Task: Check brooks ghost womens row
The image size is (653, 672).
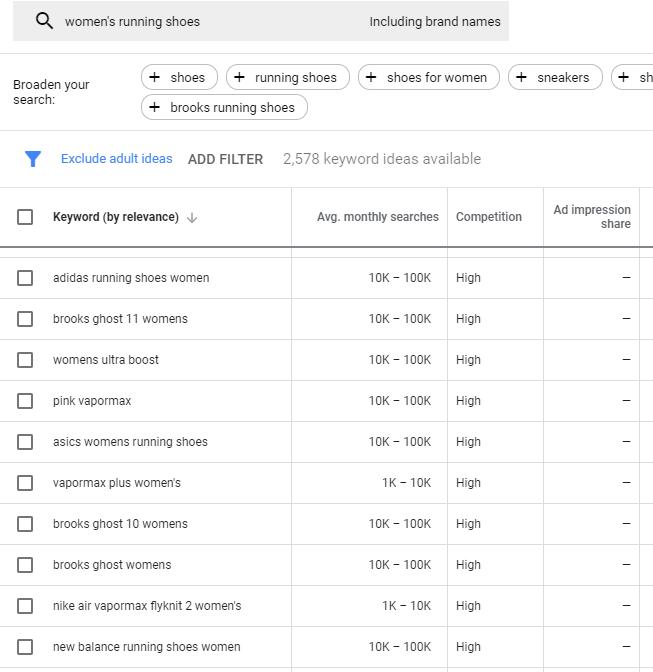Action: [x=25, y=565]
